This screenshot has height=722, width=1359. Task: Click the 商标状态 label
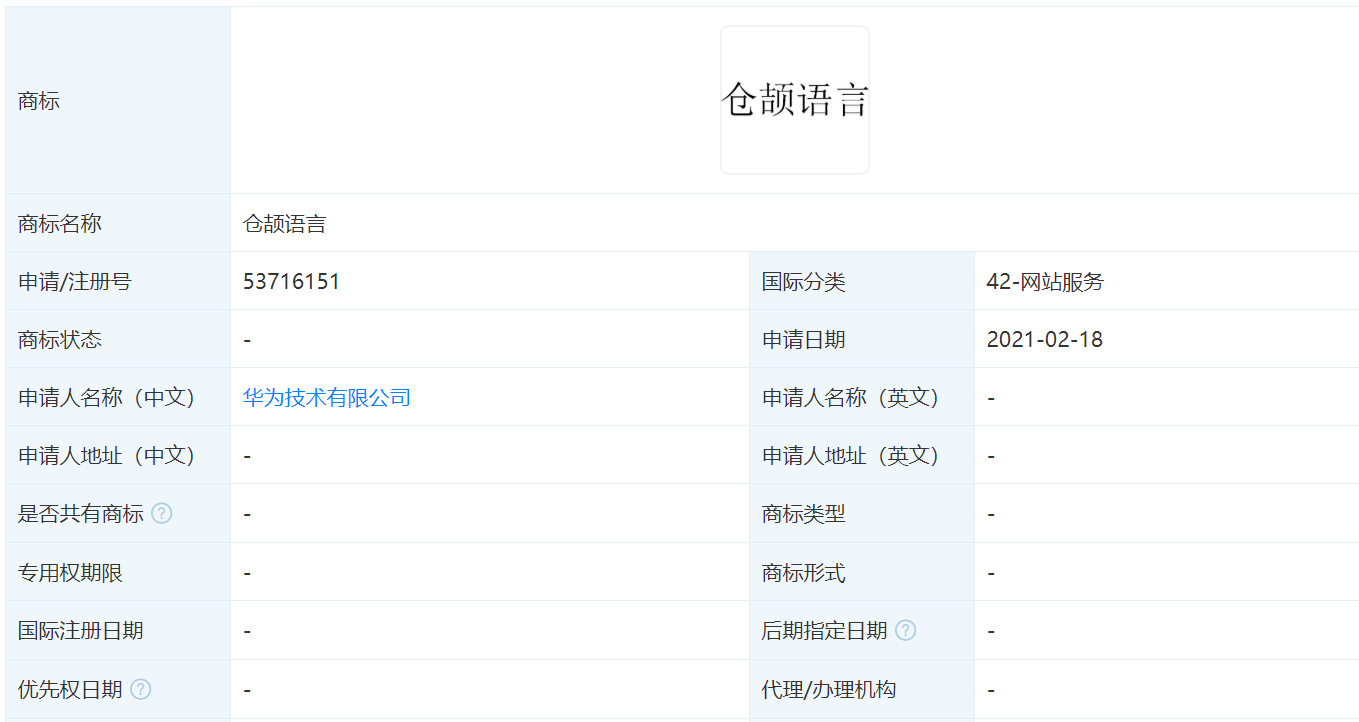pos(60,340)
